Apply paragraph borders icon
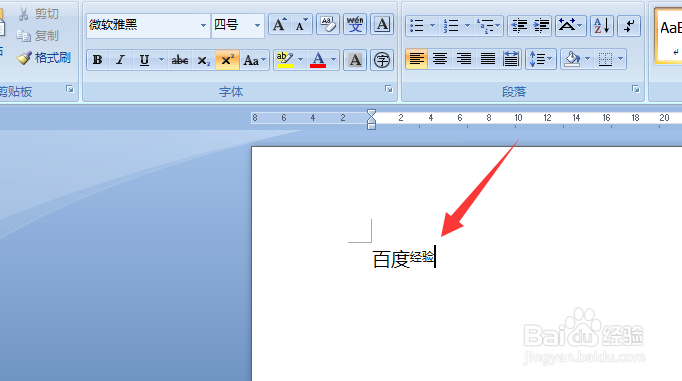This screenshot has width=682, height=381. tap(605, 59)
